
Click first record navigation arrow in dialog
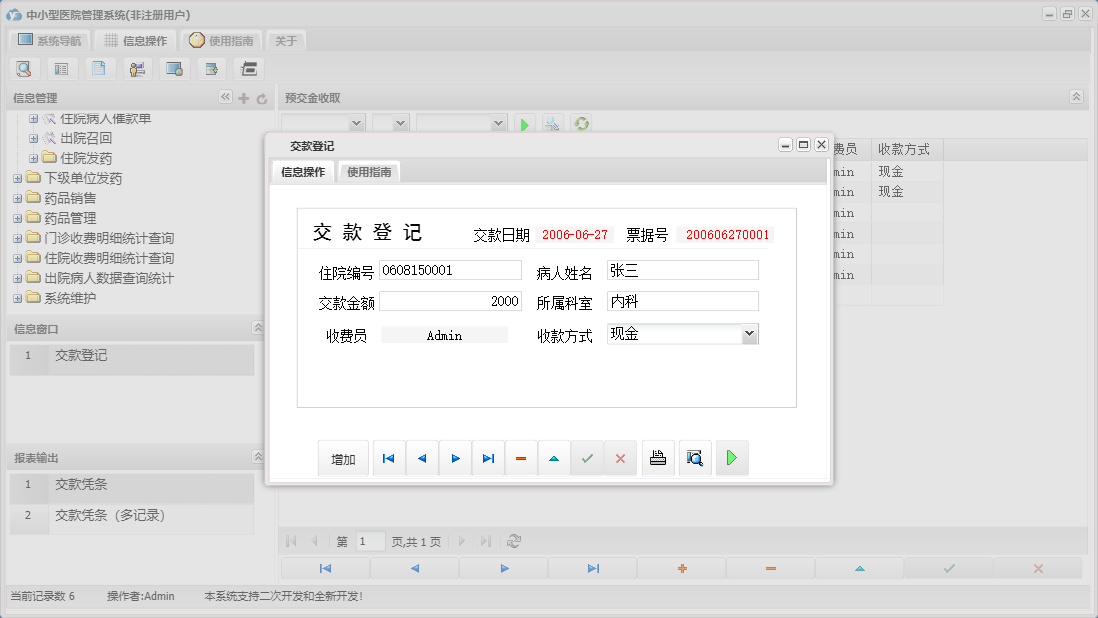pyautogui.click(x=389, y=458)
